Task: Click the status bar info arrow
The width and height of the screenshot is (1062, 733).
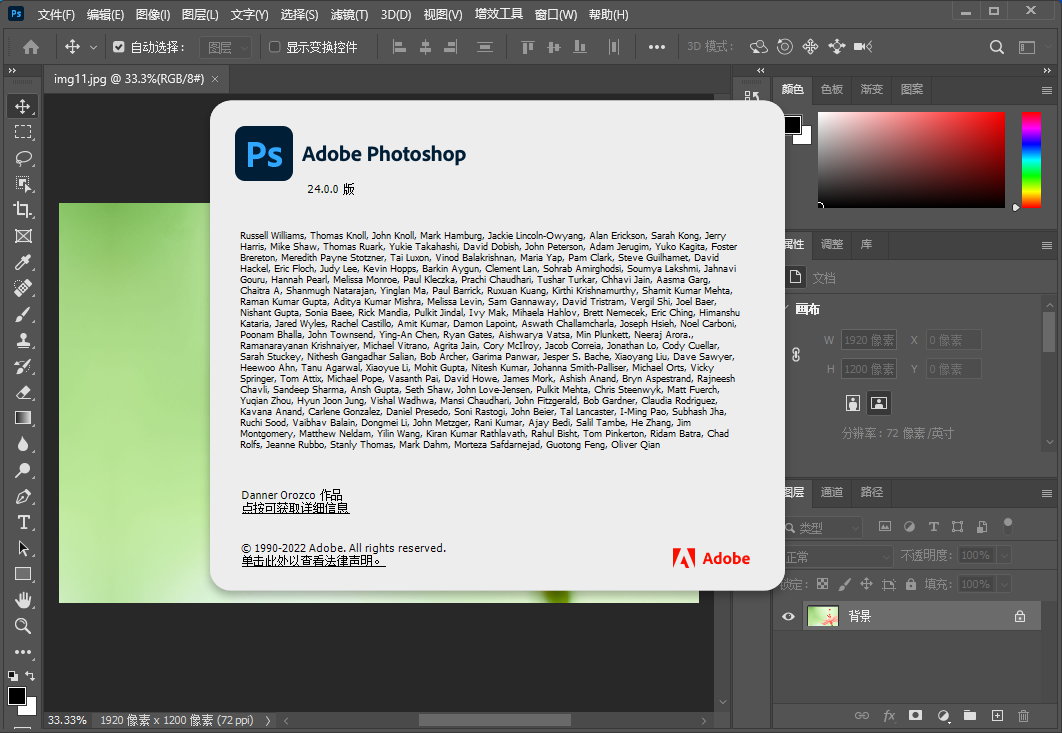Action: click(268, 721)
